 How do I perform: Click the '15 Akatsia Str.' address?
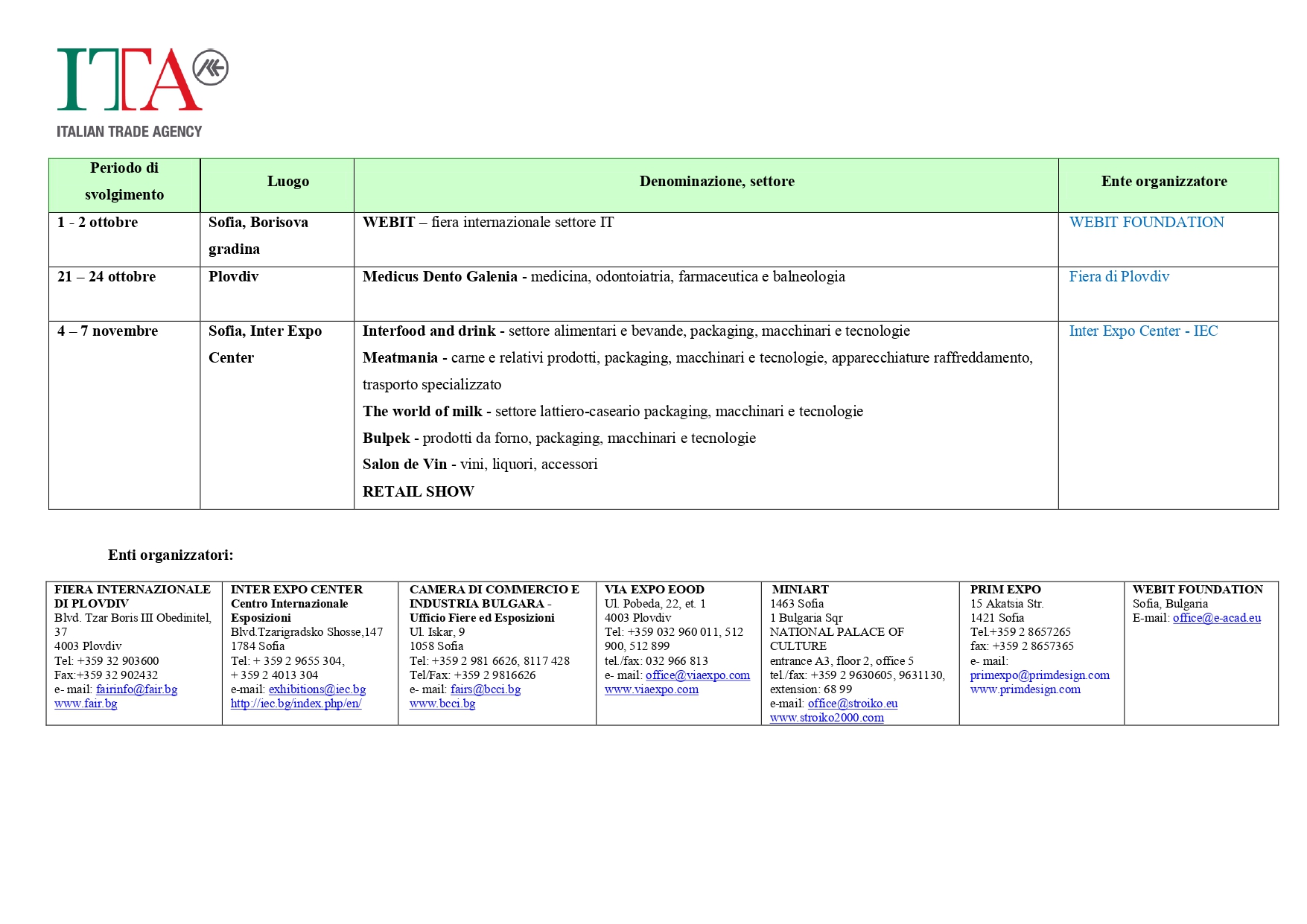(x=1007, y=604)
